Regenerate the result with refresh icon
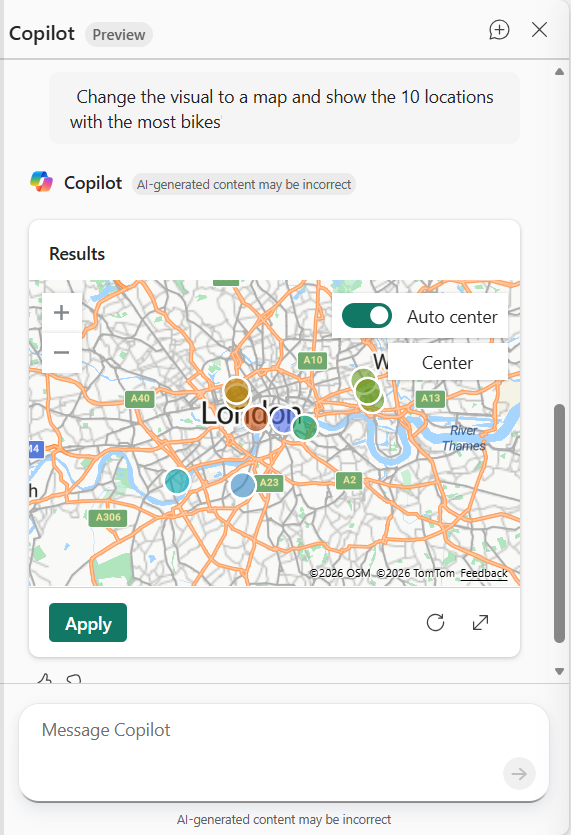 tap(435, 622)
